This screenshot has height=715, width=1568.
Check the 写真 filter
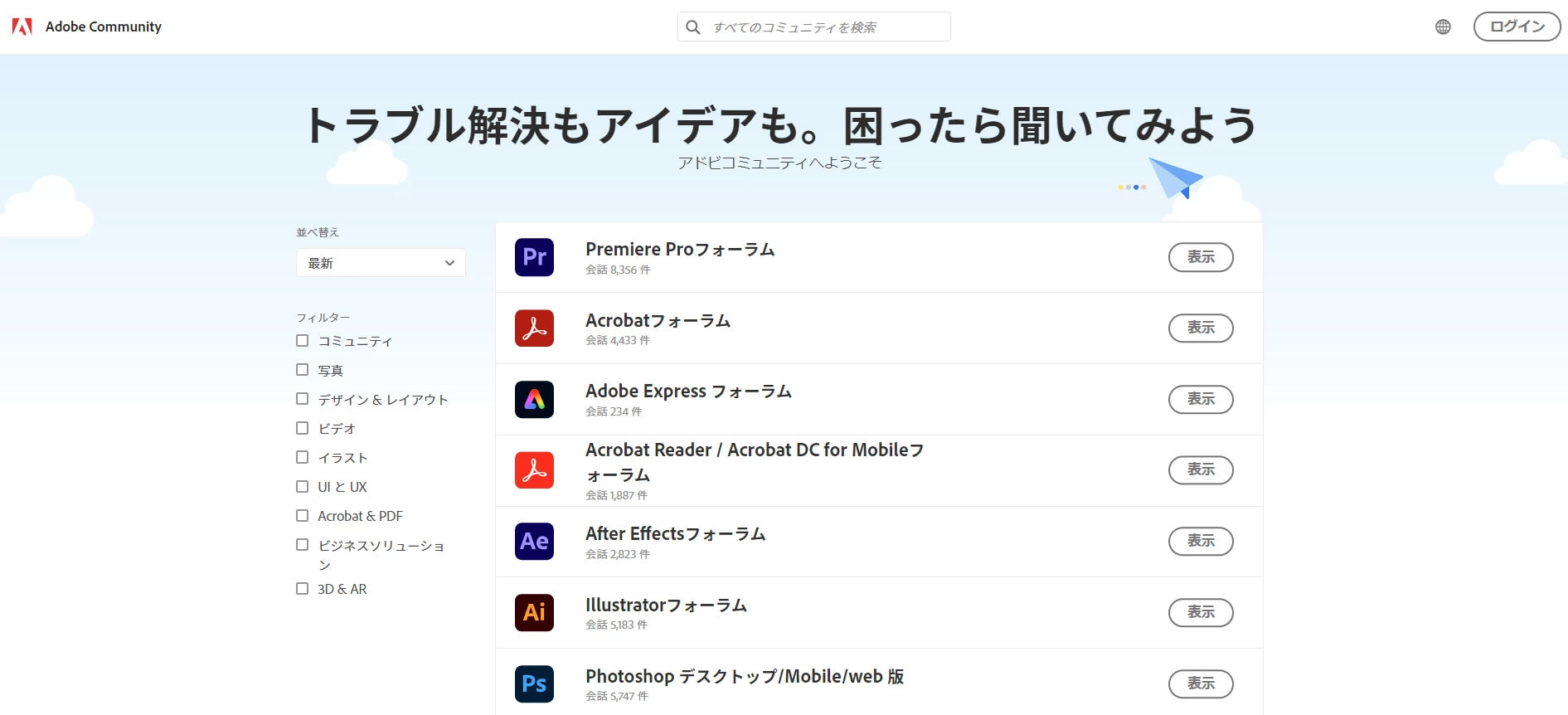[x=303, y=370]
